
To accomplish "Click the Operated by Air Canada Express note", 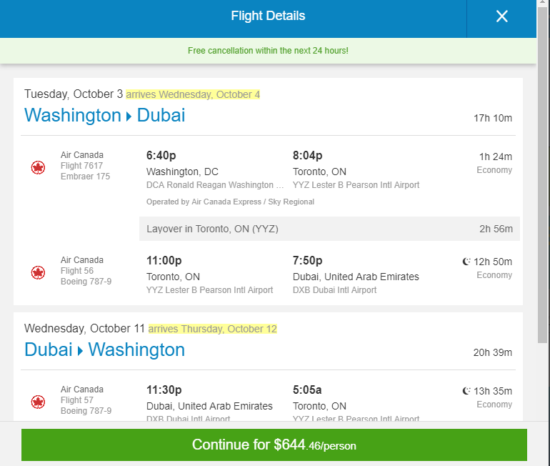I will tap(230, 202).
